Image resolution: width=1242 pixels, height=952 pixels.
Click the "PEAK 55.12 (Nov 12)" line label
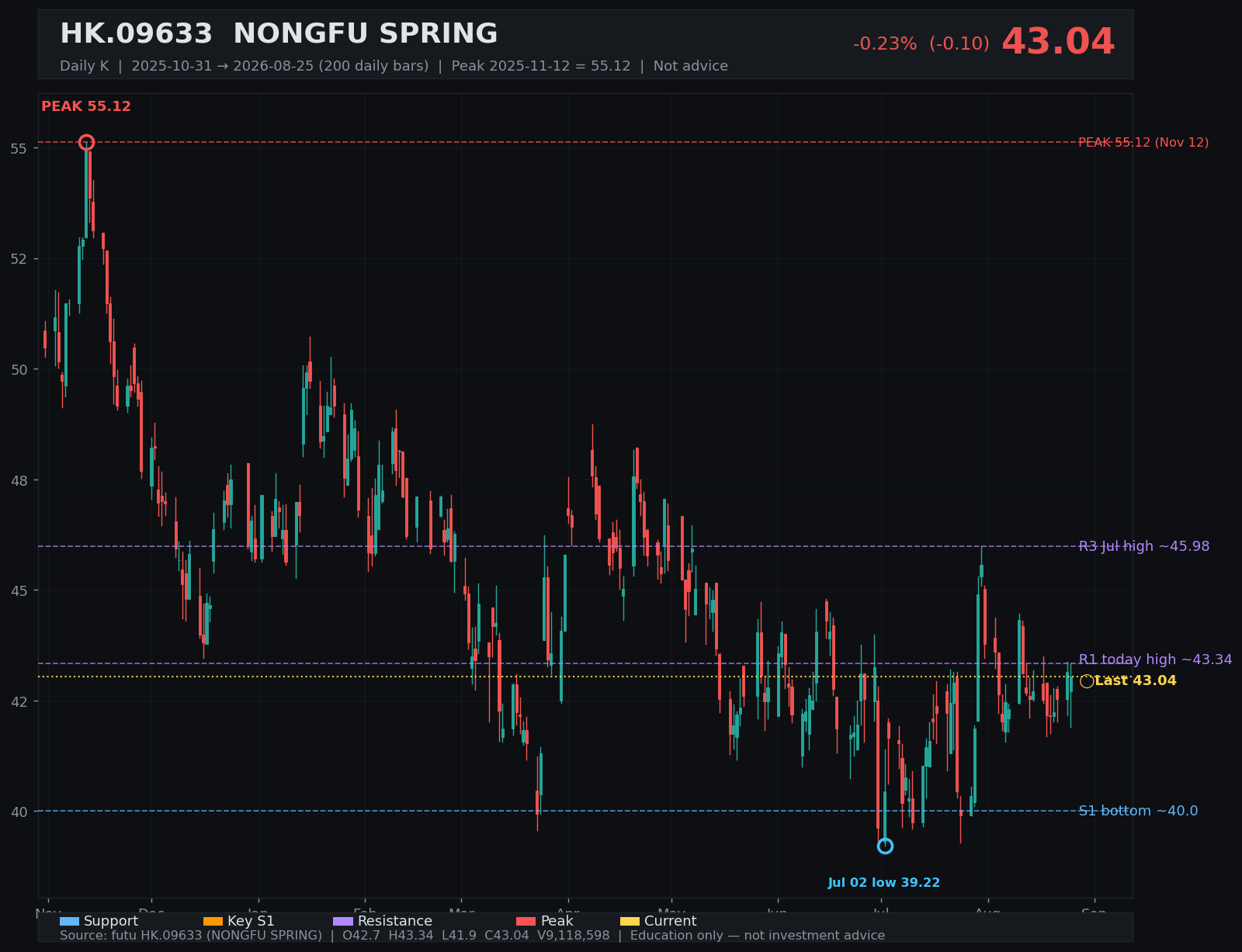point(1143,143)
